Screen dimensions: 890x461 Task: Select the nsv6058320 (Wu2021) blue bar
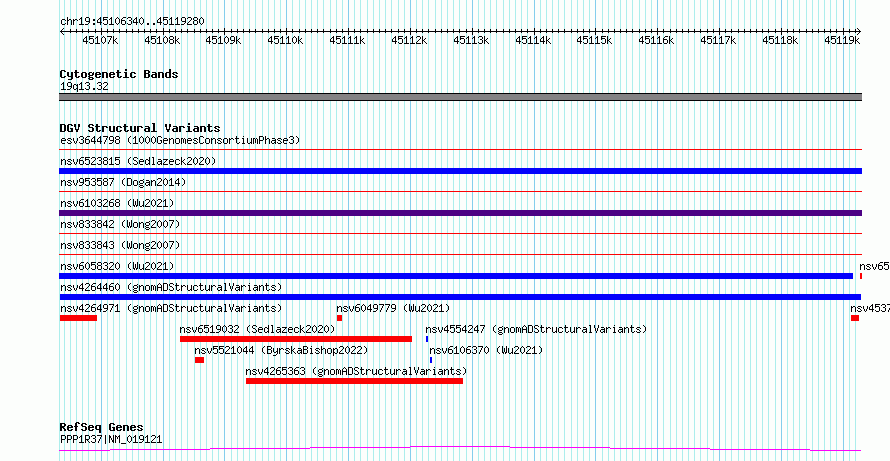coord(456,276)
